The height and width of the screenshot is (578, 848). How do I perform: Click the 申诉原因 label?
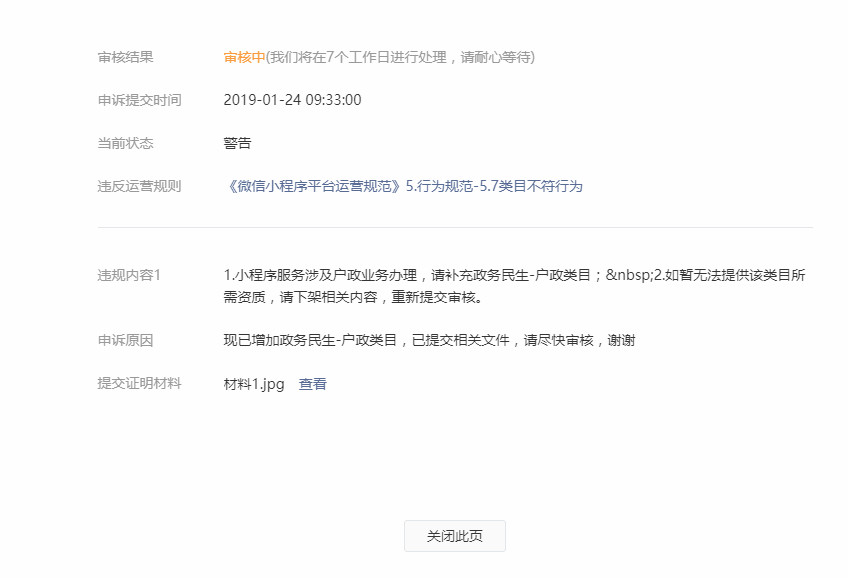tap(125, 341)
